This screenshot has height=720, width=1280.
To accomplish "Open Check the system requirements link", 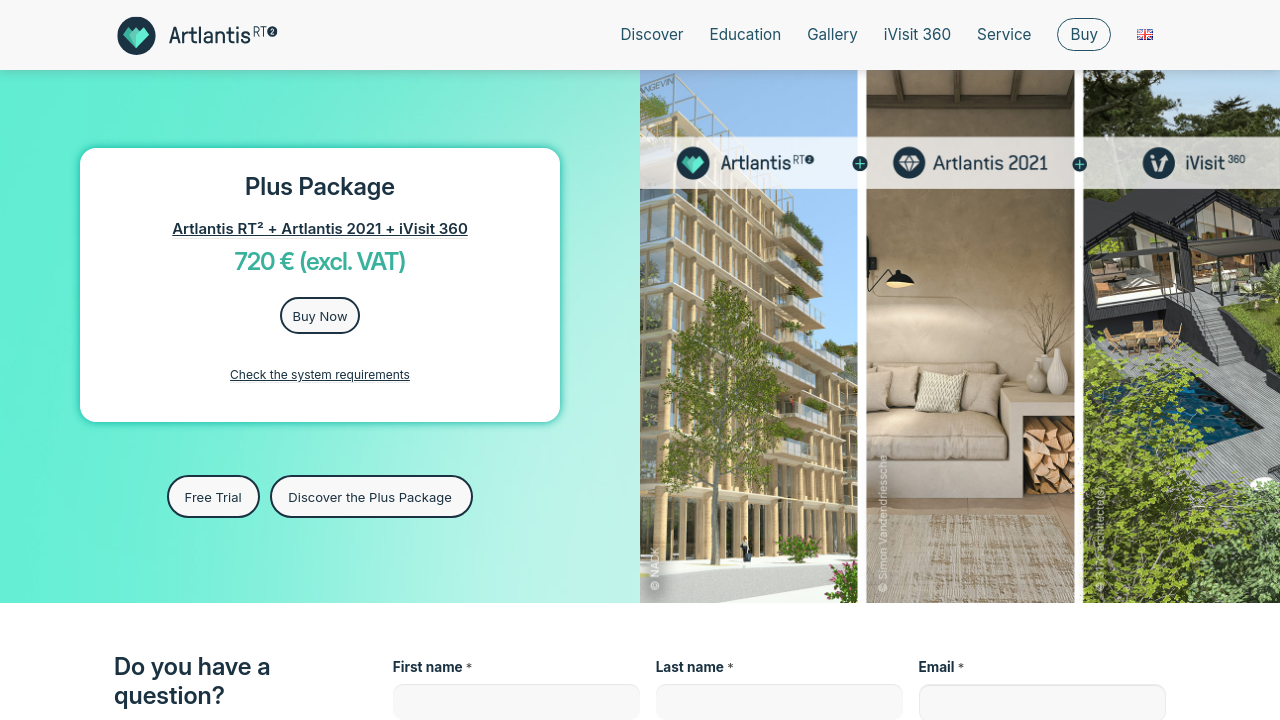I will (320, 375).
